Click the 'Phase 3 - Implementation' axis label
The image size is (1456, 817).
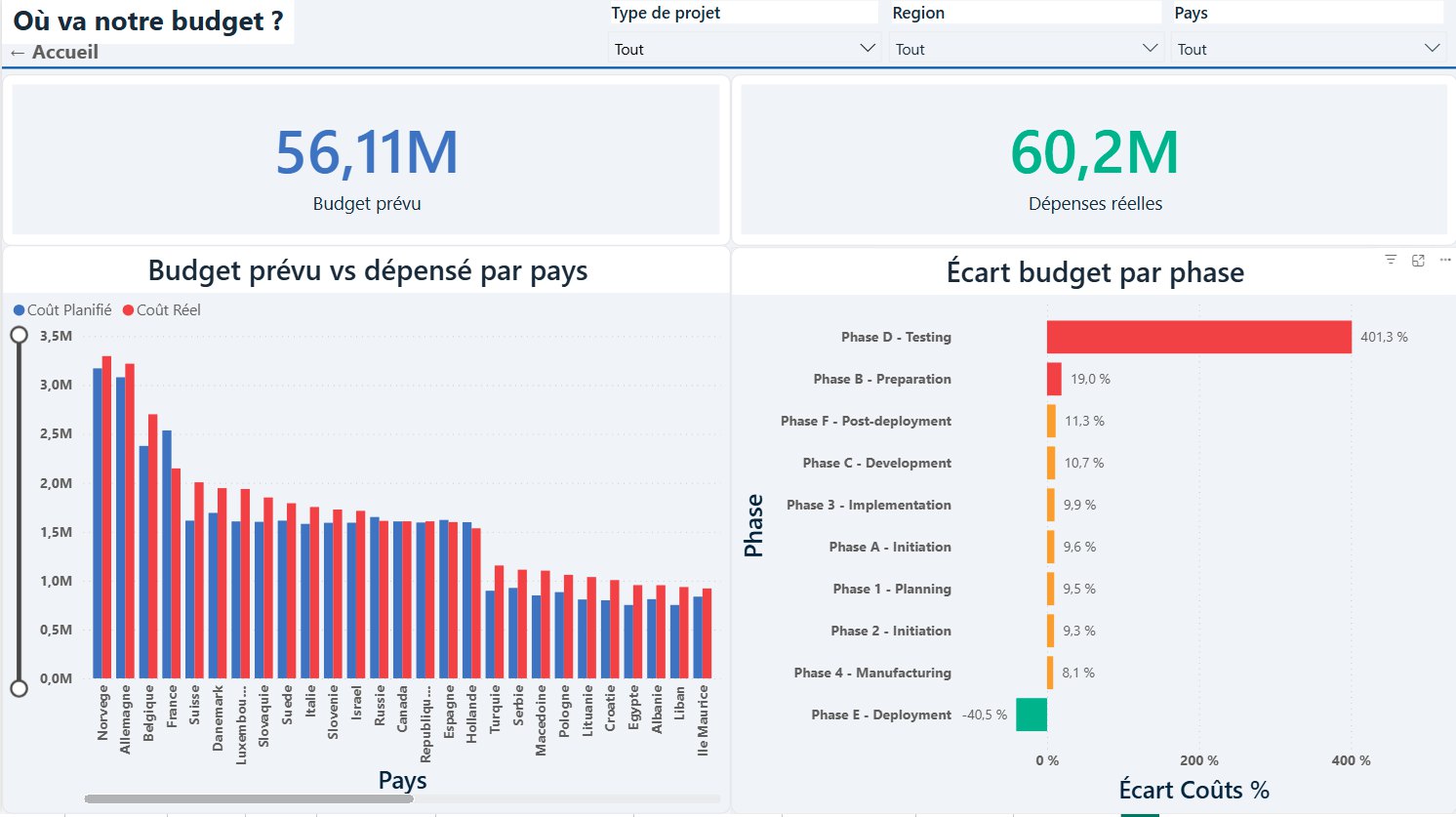pyautogui.click(x=869, y=505)
